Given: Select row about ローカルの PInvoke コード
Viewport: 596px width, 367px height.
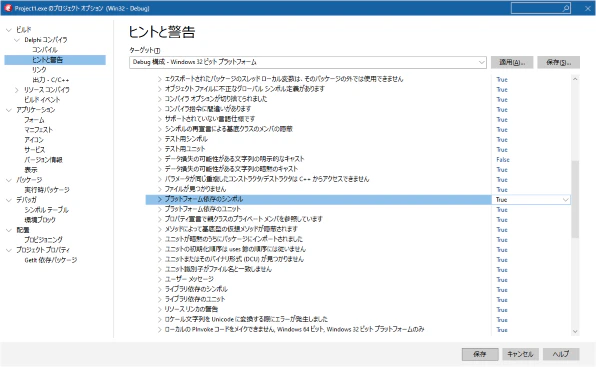Looking at the screenshot, I should pyautogui.click(x=294, y=329).
